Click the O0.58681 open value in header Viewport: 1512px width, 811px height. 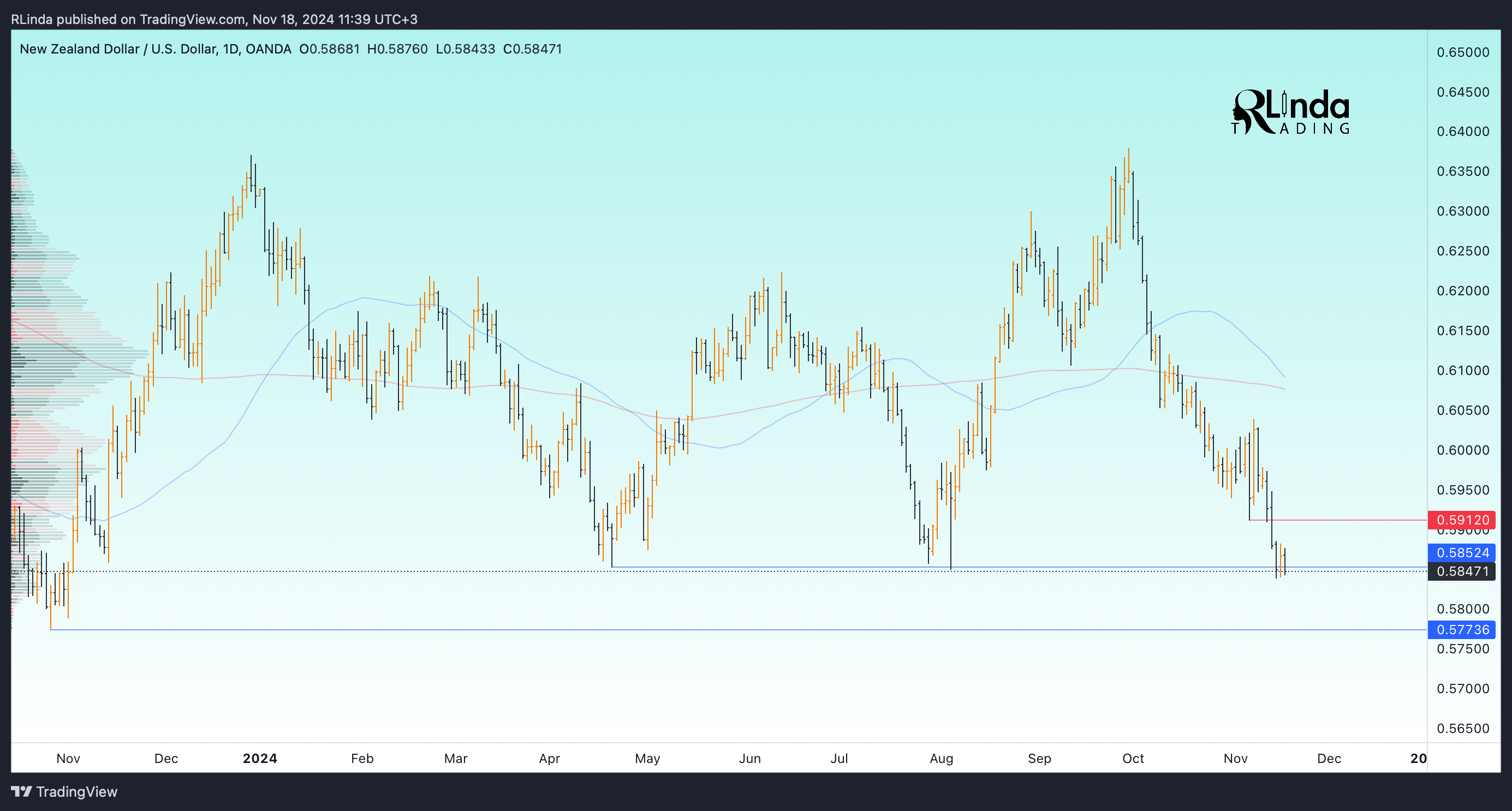pyautogui.click(x=329, y=49)
